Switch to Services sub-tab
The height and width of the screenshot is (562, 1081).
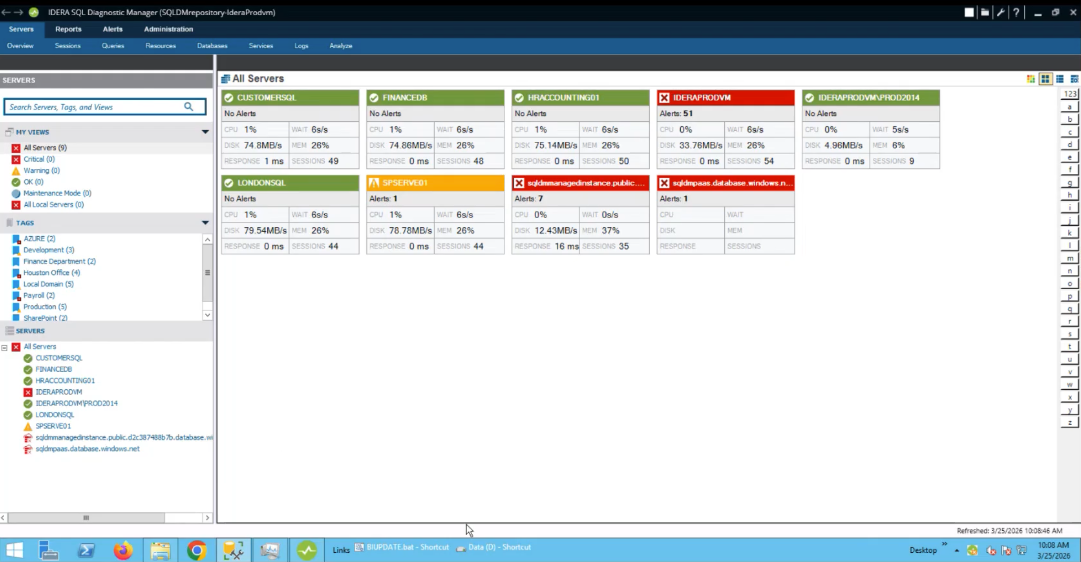coord(261,46)
